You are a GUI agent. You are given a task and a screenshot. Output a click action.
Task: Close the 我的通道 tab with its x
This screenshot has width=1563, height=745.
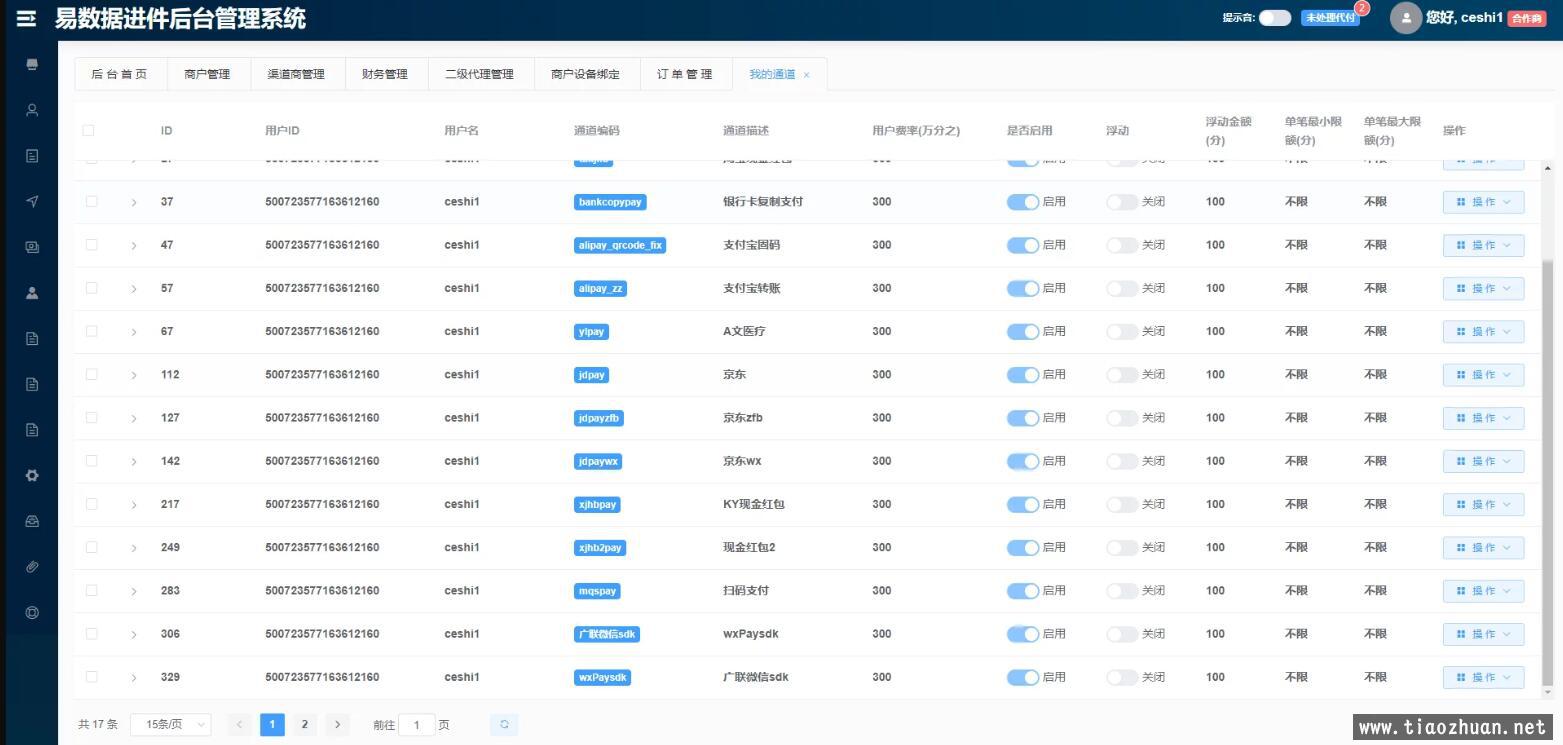(x=807, y=75)
